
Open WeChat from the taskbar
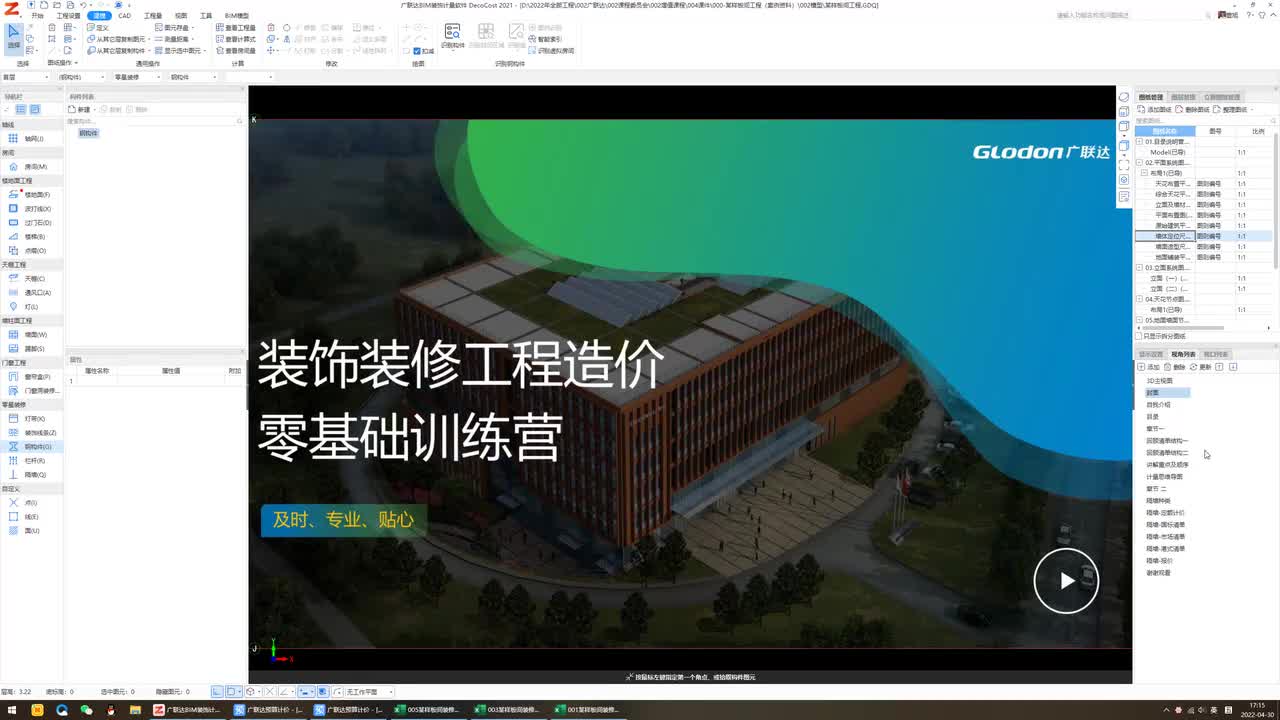[x=85, y=710]
